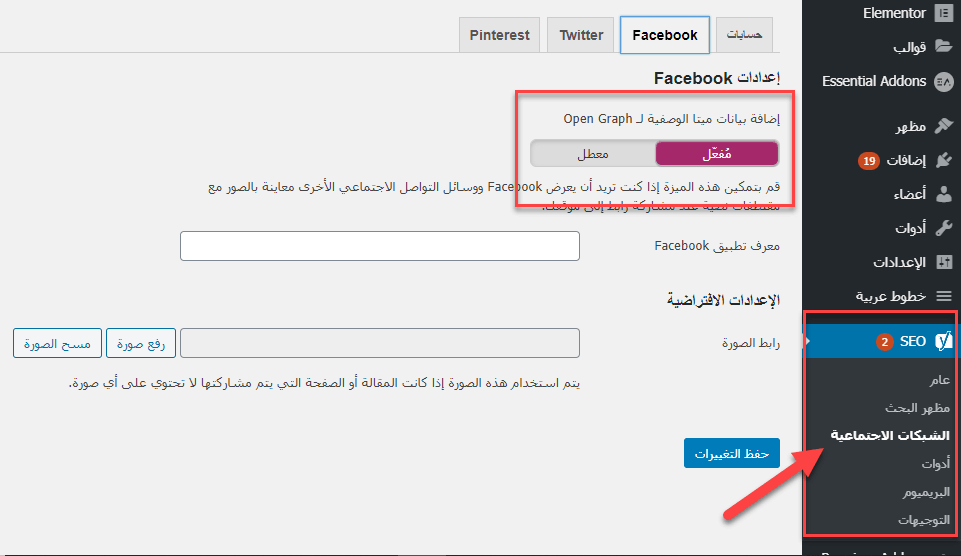
Task: Click the 19 updates badge on إضافات
Action: pyautogui.click(x=868, y=161)
